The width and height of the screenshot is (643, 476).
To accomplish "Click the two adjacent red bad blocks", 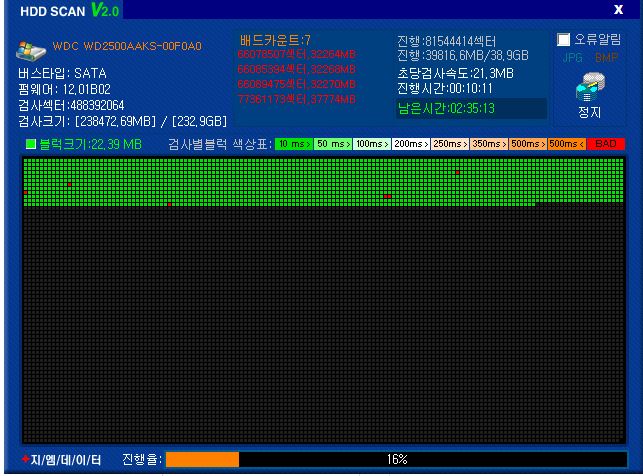I will point(388,196).
